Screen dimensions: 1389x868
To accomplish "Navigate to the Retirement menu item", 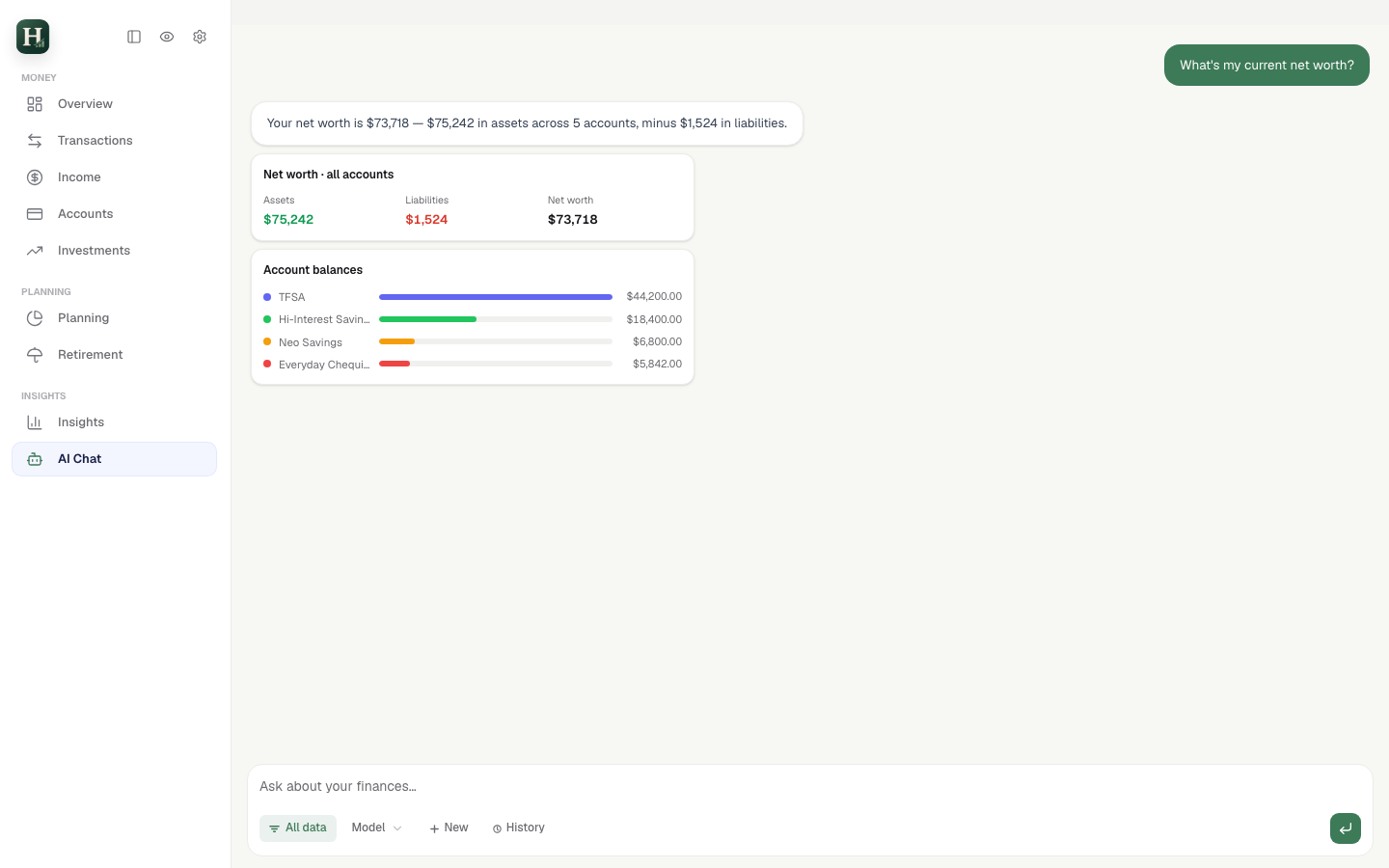I will click(x=114, y=355).
